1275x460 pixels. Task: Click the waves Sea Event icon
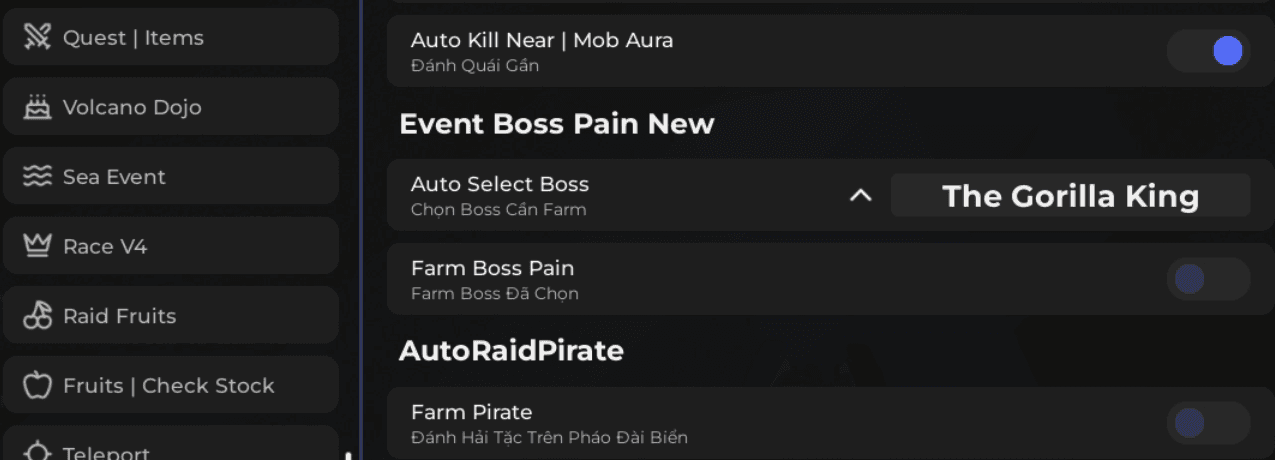(37, 177)
